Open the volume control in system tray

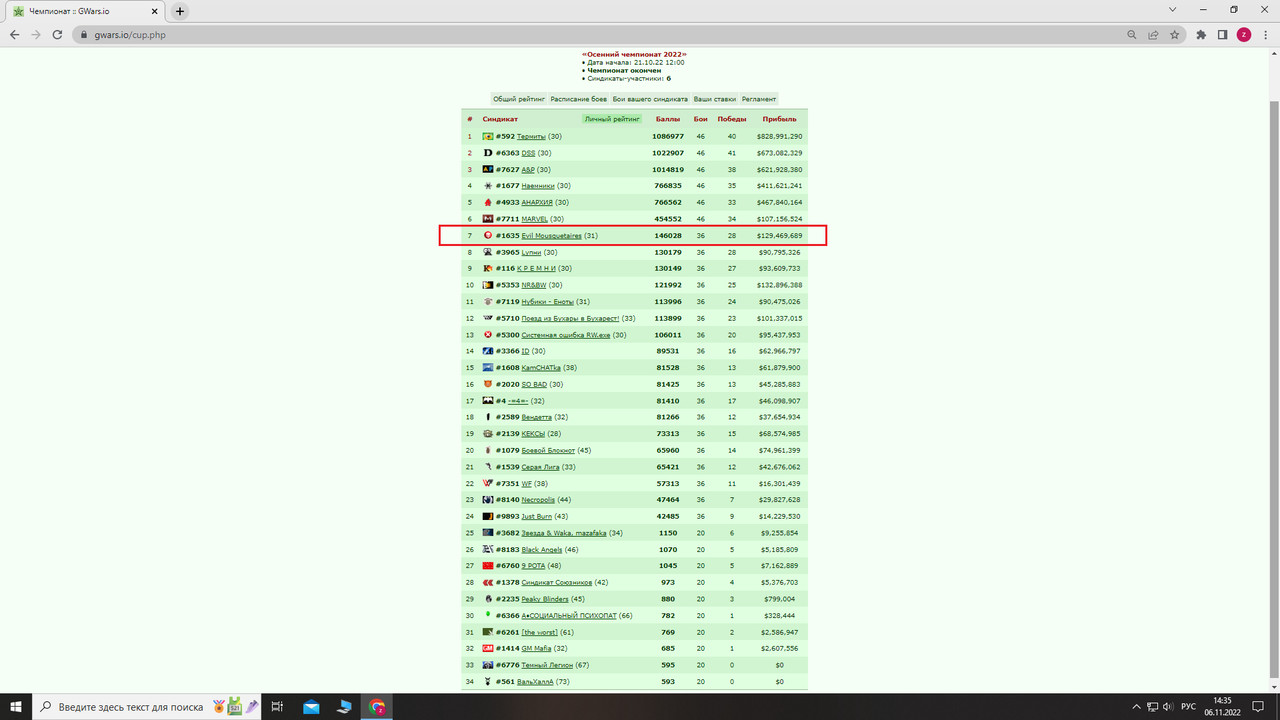tap(1168, 707)
